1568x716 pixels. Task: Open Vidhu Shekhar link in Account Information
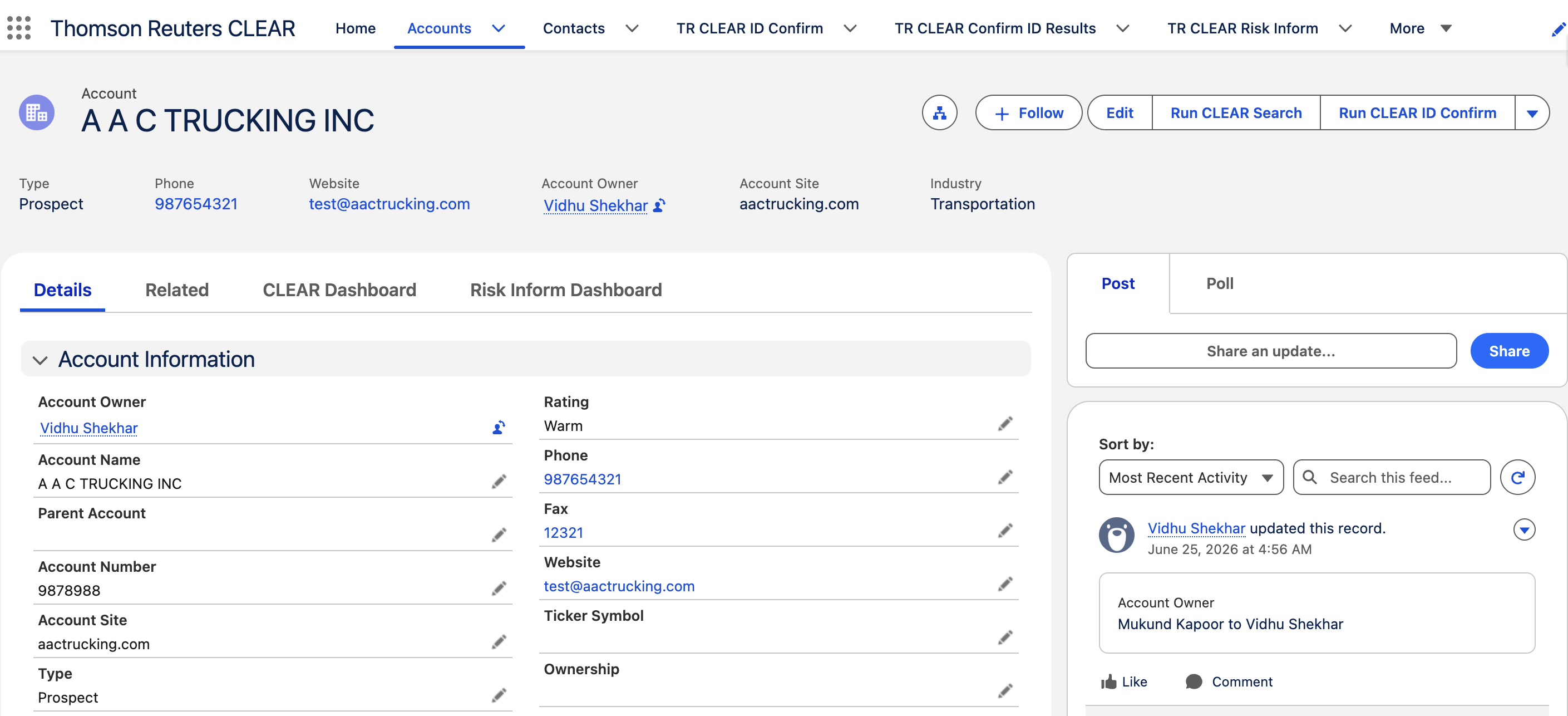click(89, 428)
